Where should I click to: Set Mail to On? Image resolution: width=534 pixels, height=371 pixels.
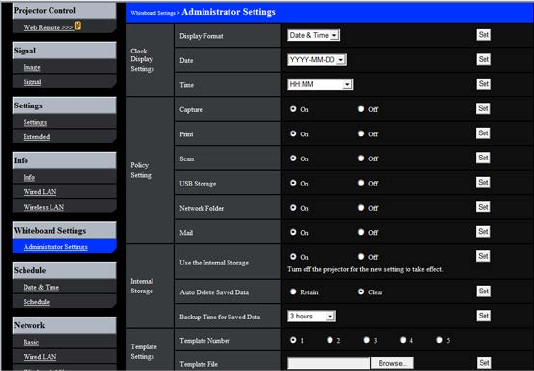[x=293, y=232]
